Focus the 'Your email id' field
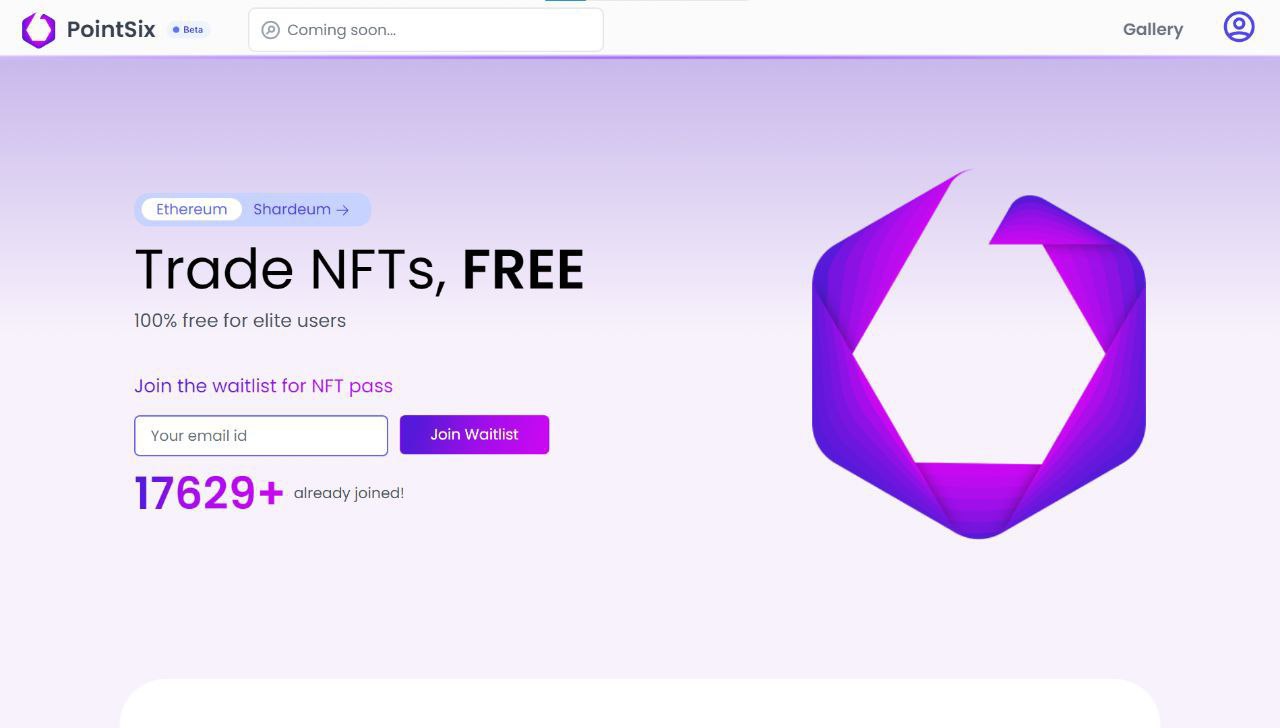Screen dimensions: 1280x728 (261, 436)
